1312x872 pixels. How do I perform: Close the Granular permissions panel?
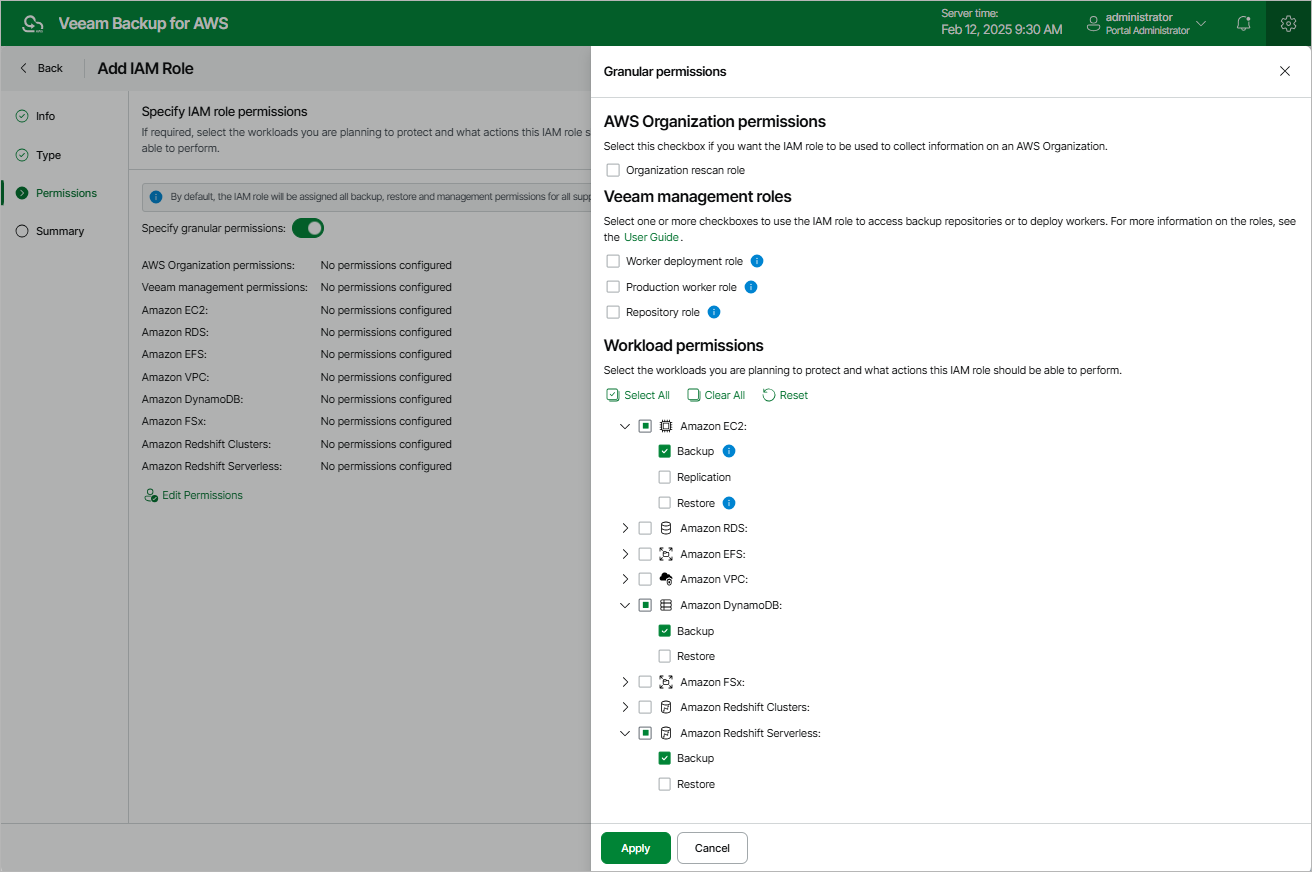tap(1285, 71)
